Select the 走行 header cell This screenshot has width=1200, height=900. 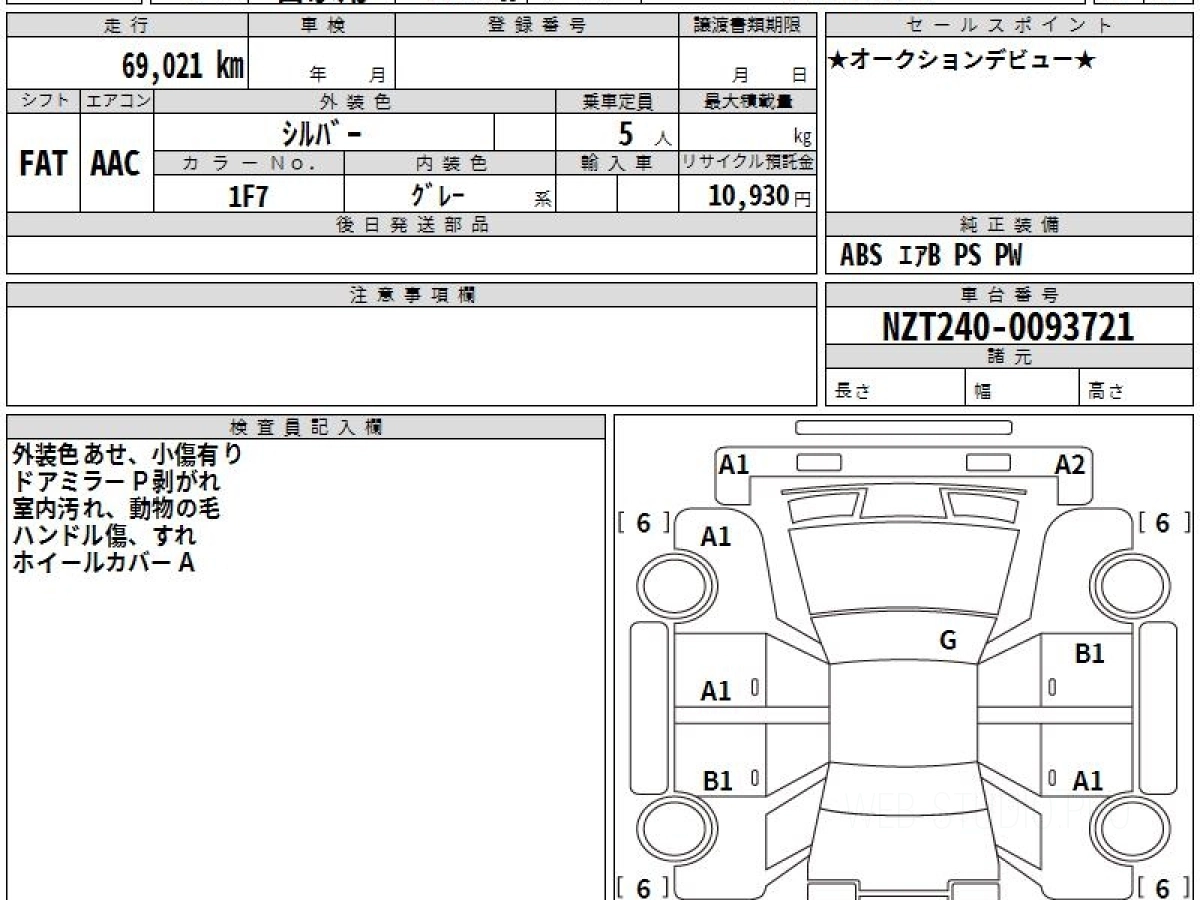tap(127, 26)
